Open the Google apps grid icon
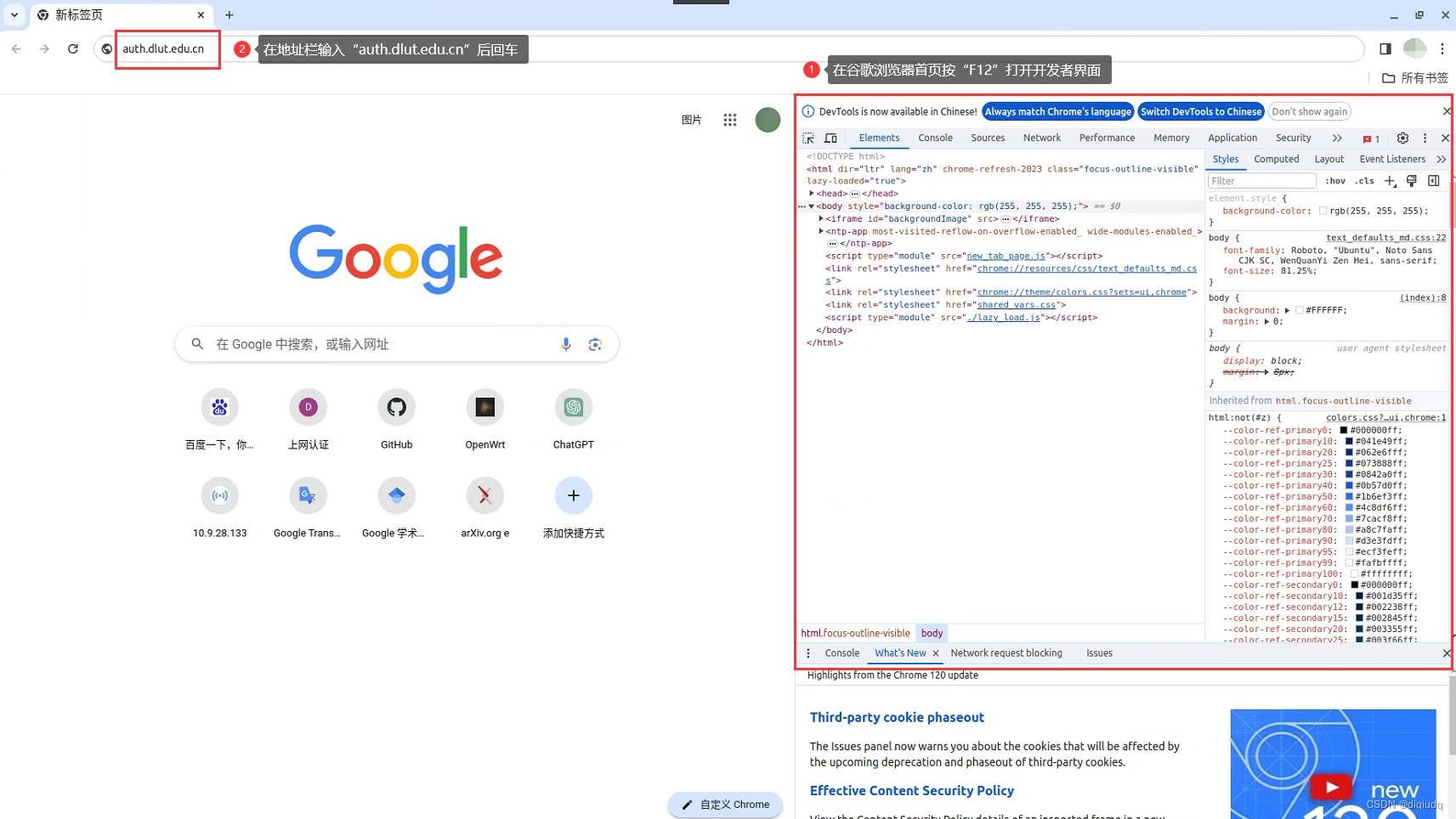This screenshot has height=819, width=1456. (x=730, y=120)
